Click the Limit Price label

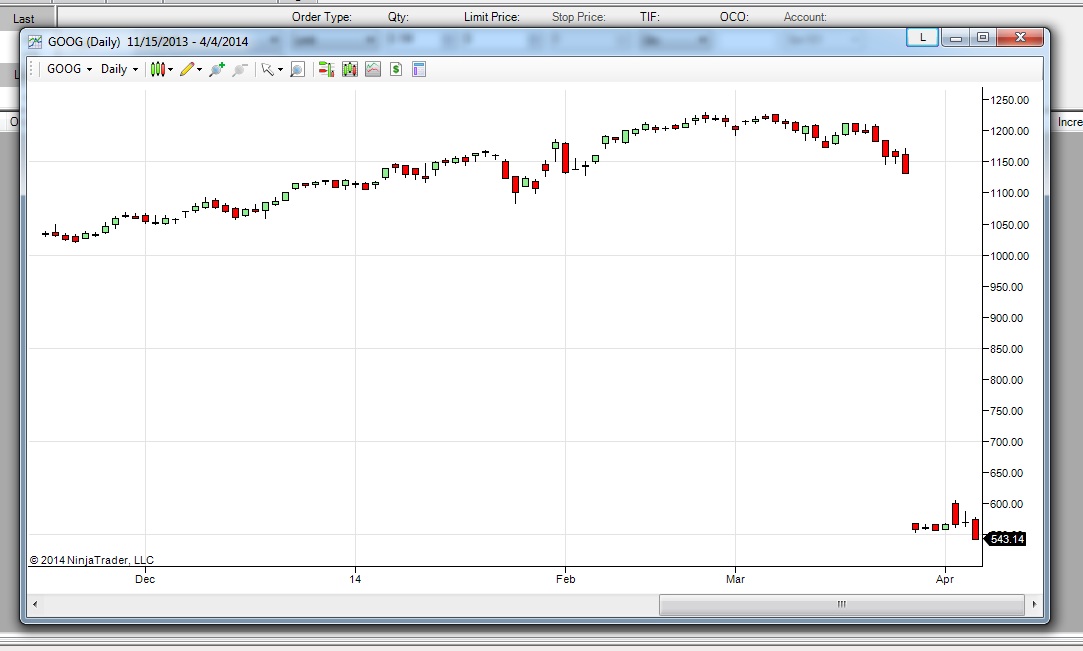pos(492,17)
